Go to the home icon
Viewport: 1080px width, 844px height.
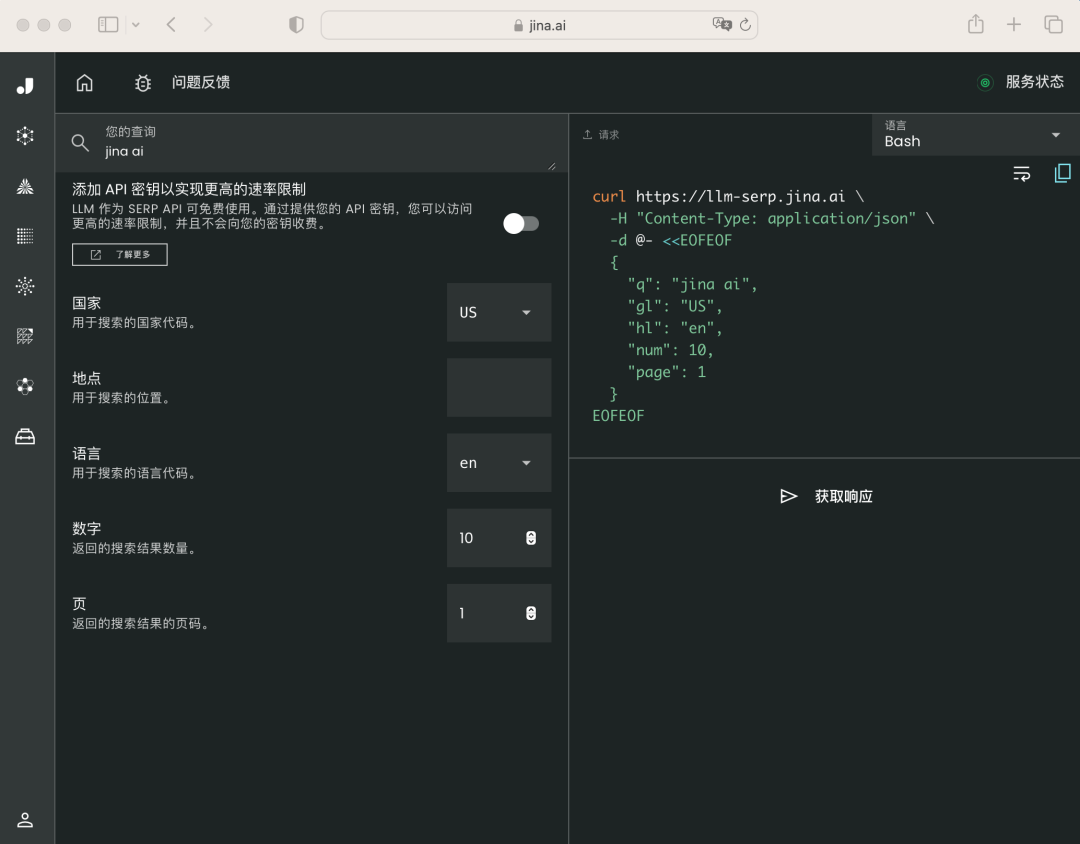pos(84,83)
